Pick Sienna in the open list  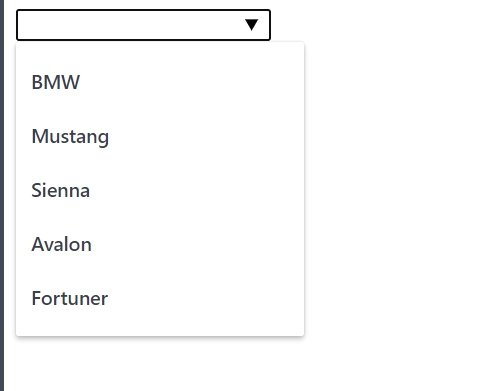160,190
